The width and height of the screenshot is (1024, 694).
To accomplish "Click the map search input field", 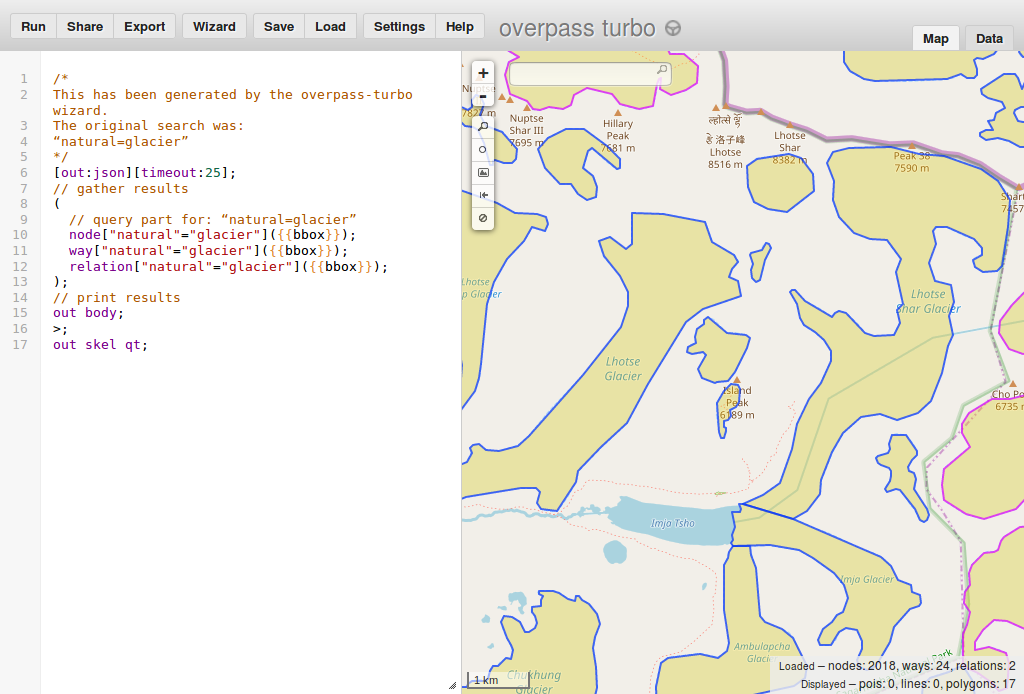I will tap(590, 74).
